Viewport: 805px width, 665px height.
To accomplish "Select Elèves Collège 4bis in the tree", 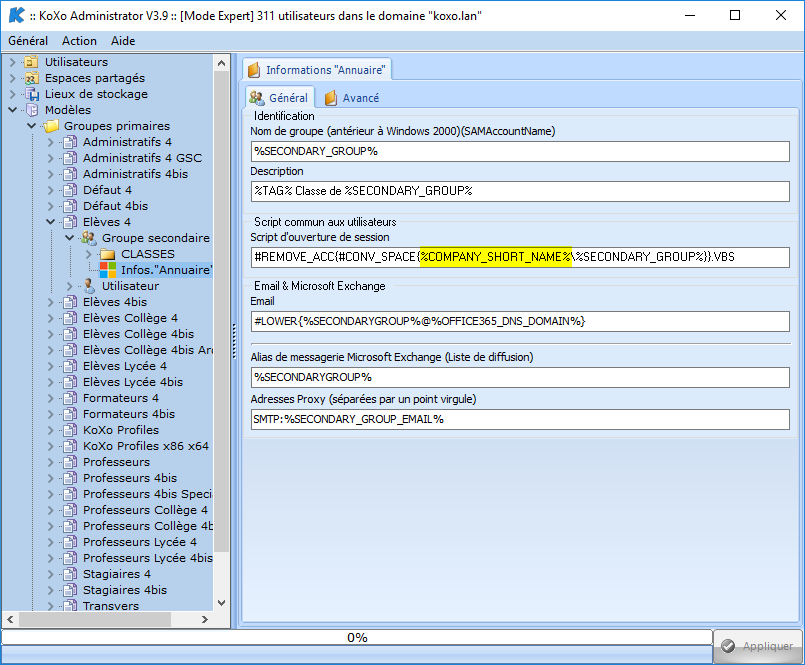I will (x=139, y=334).
